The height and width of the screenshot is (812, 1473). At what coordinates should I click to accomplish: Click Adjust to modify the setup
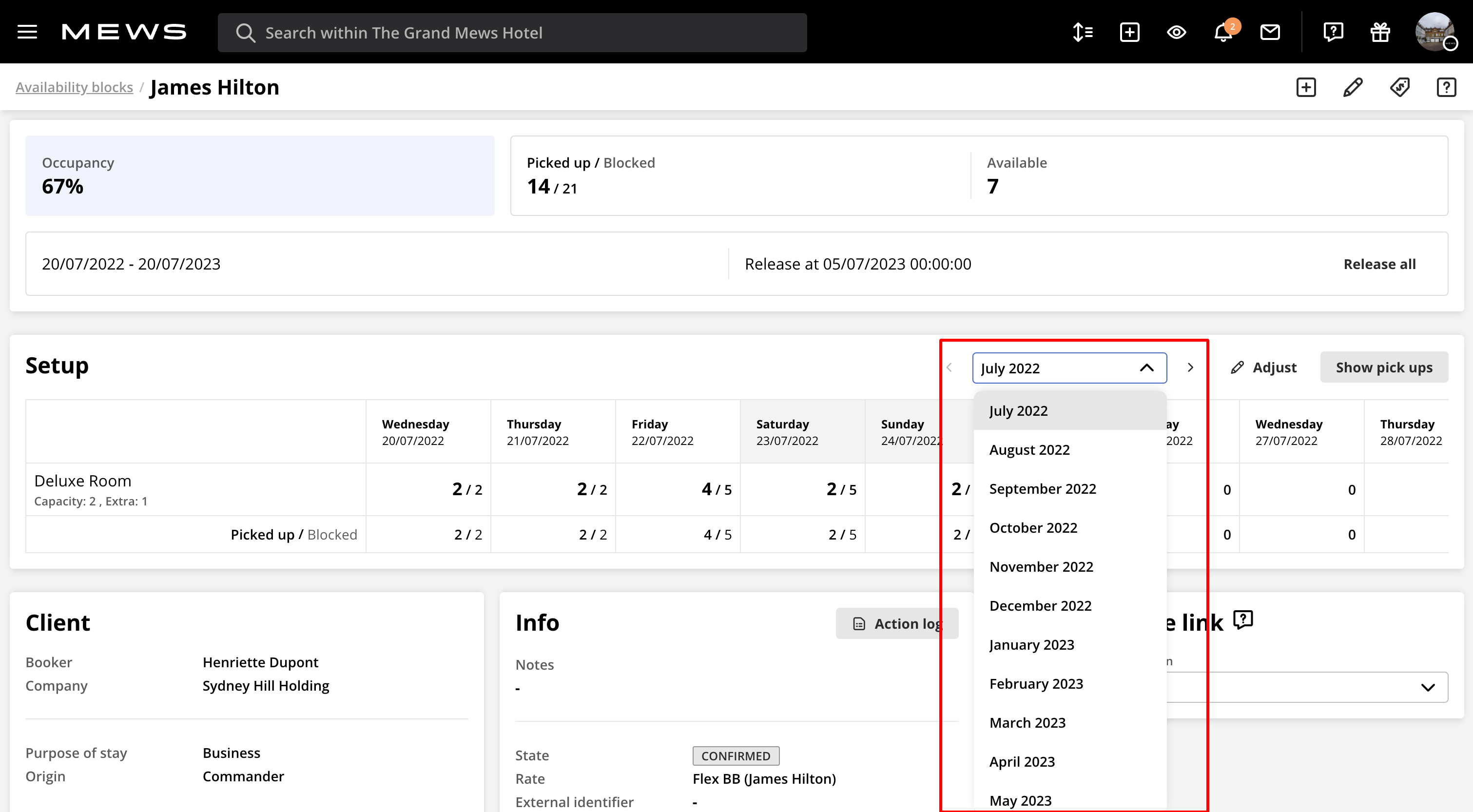click(1264, 367)
